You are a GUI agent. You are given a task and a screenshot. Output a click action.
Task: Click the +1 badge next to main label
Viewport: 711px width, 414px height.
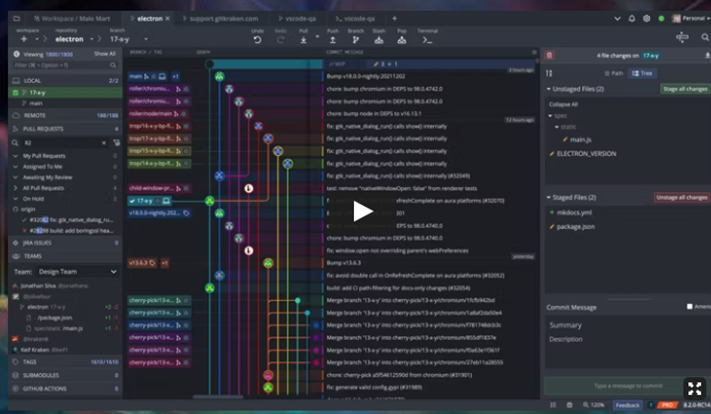(x=175, y=77)
